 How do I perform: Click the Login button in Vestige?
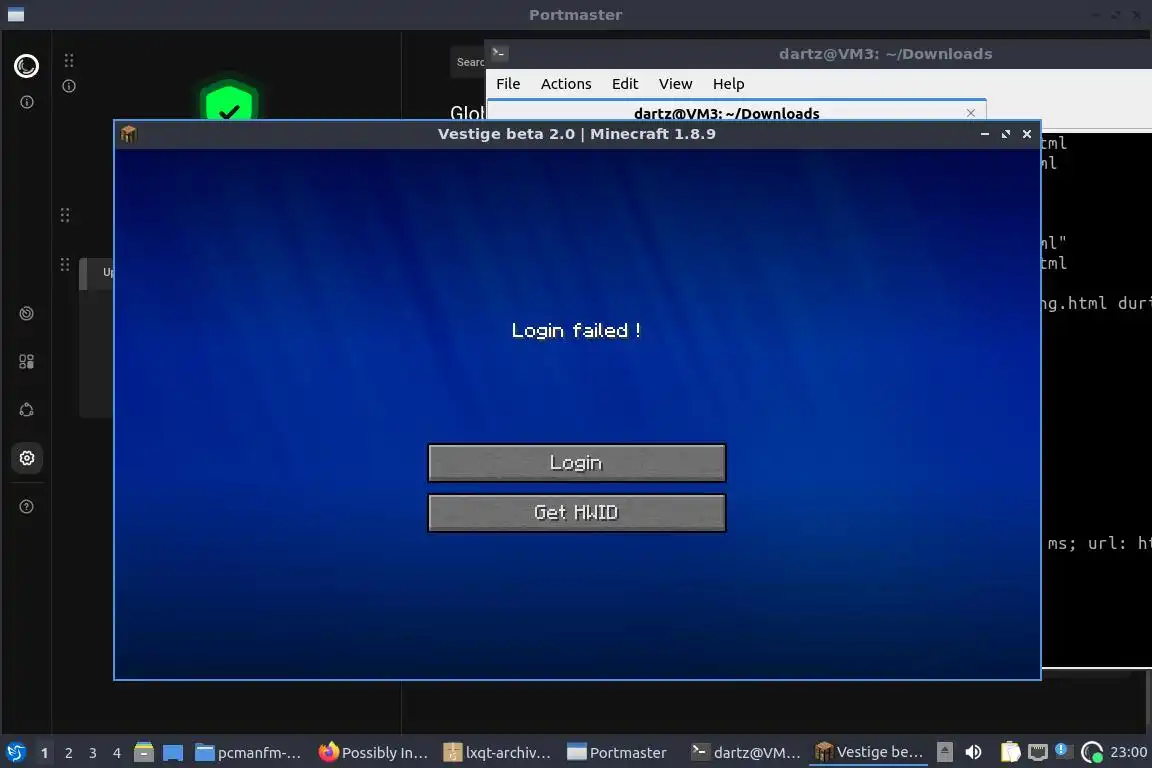(577, 463)
